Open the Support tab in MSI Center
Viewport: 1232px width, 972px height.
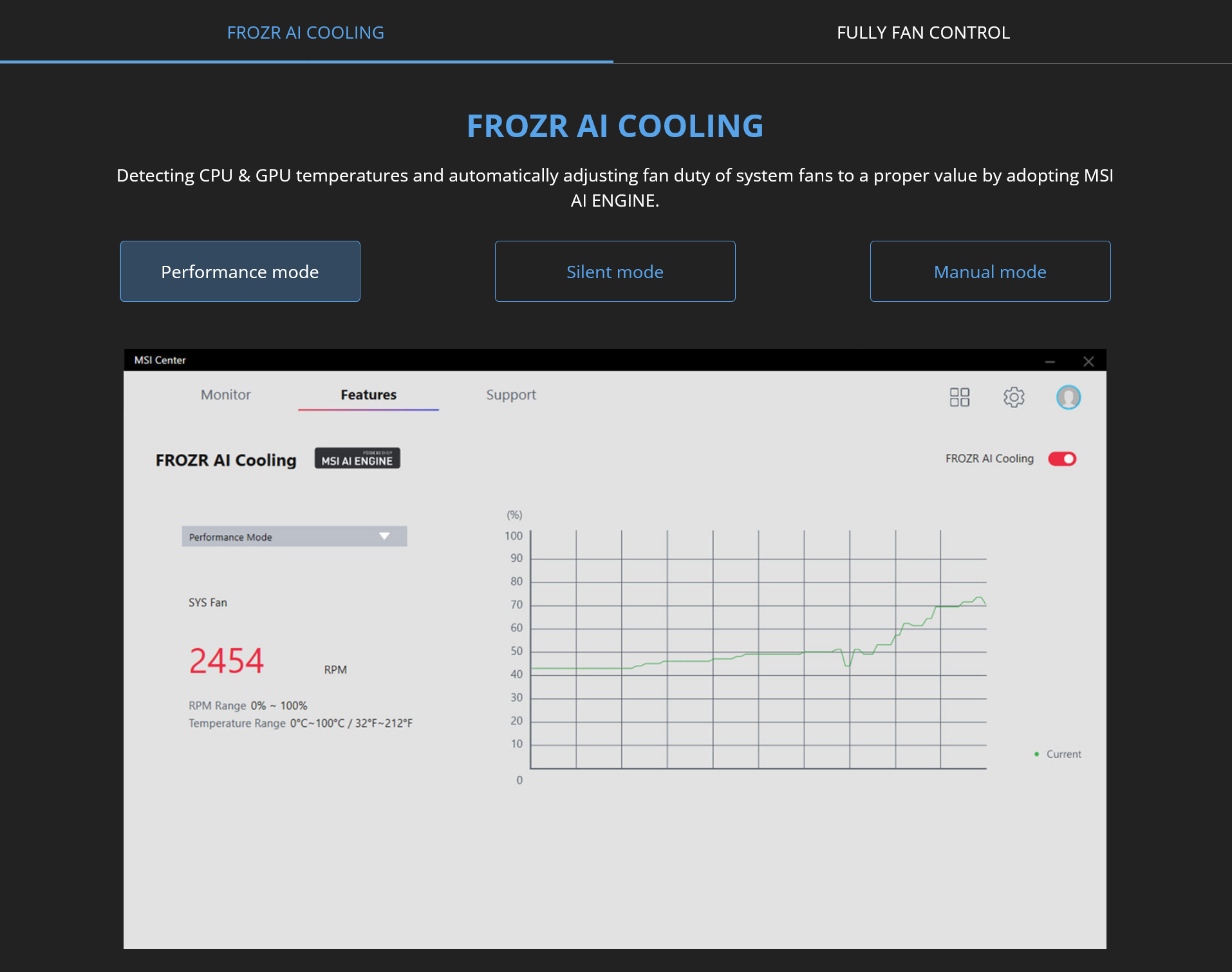511,395
